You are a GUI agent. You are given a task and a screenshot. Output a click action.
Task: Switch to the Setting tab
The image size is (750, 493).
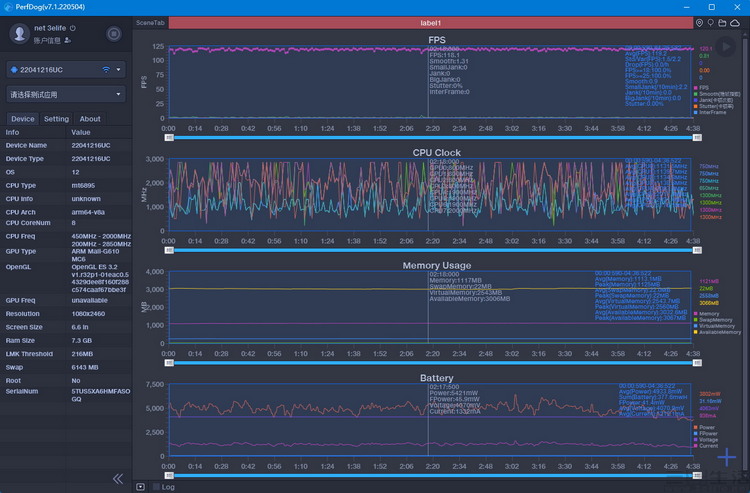56,119
